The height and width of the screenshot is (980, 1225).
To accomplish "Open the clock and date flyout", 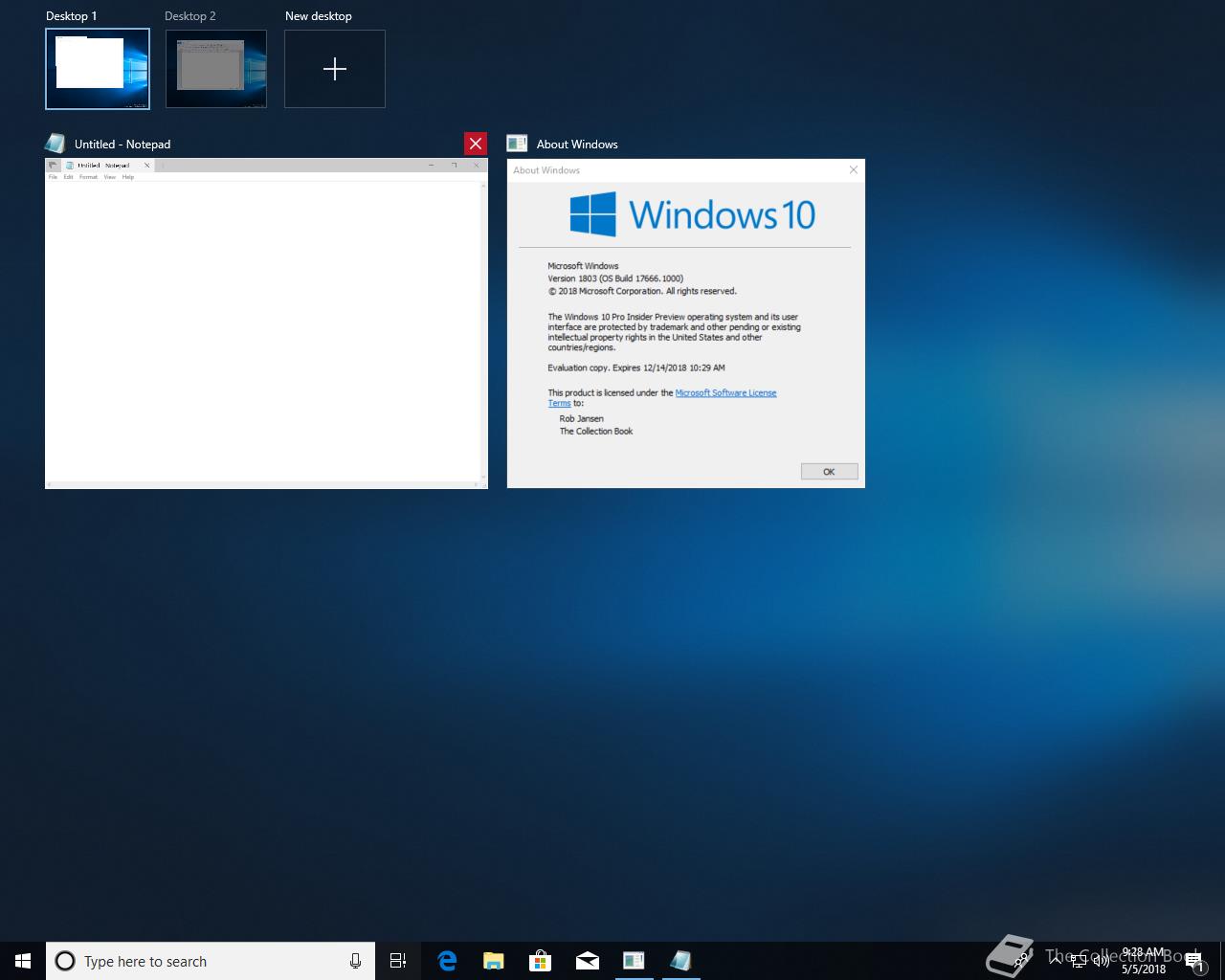I will [1144, 961].
